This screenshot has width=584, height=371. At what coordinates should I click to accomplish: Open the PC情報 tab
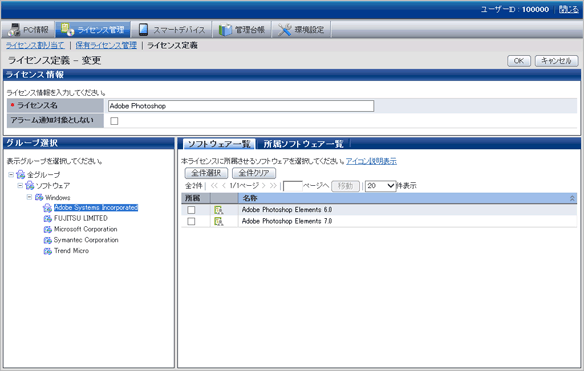coord(28,29)
